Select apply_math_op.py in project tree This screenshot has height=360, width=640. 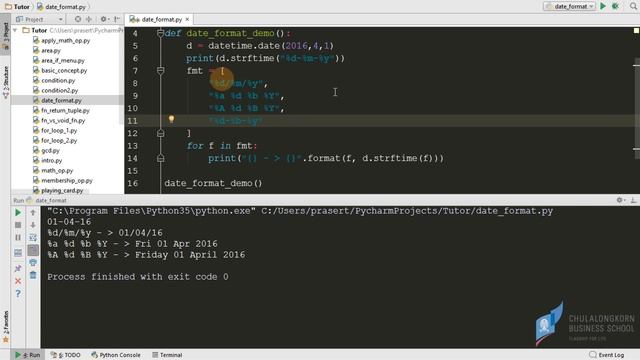tap(61, 40)
